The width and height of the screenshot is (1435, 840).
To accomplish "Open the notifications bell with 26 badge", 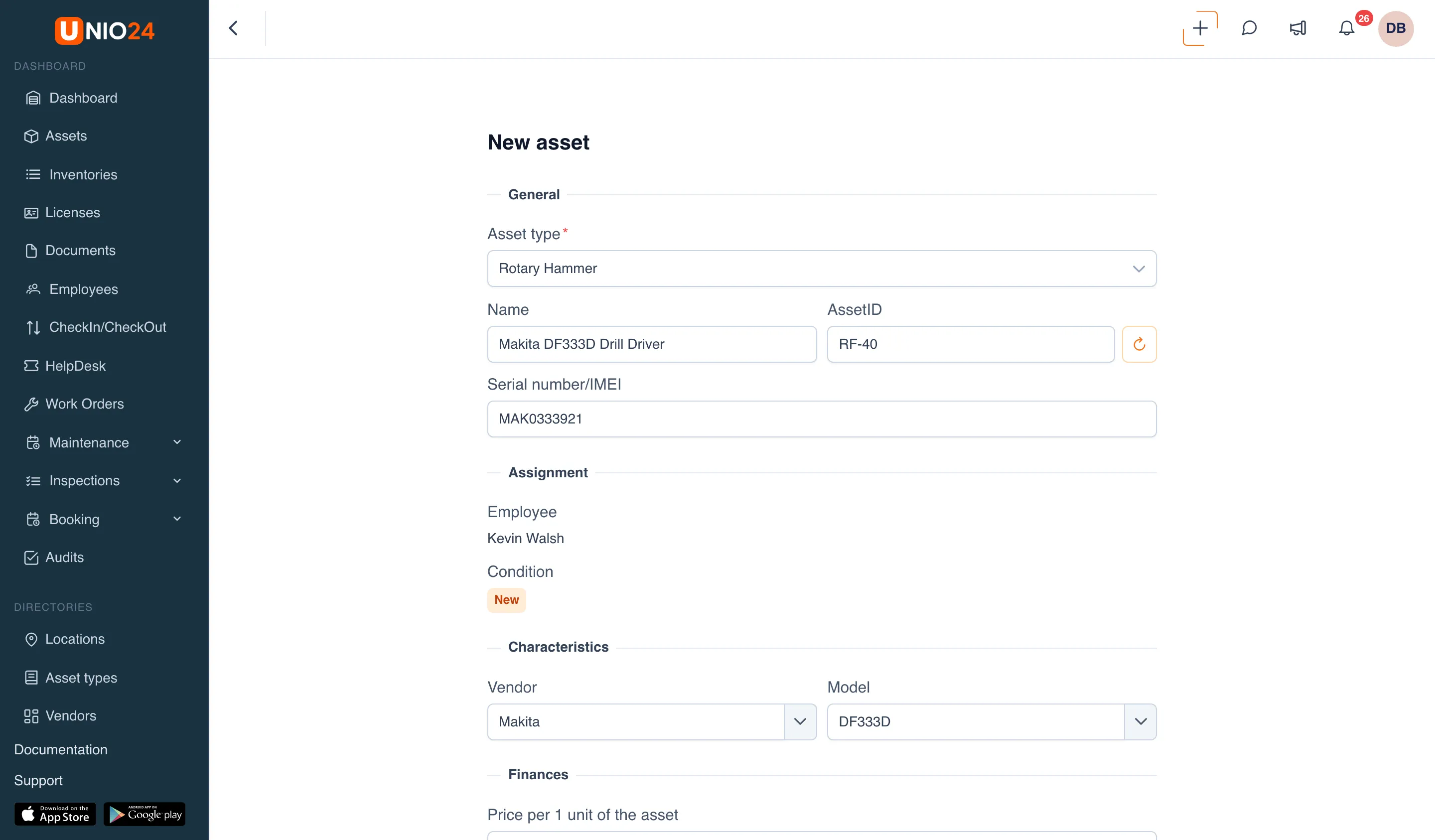I will click(1347, 28).
